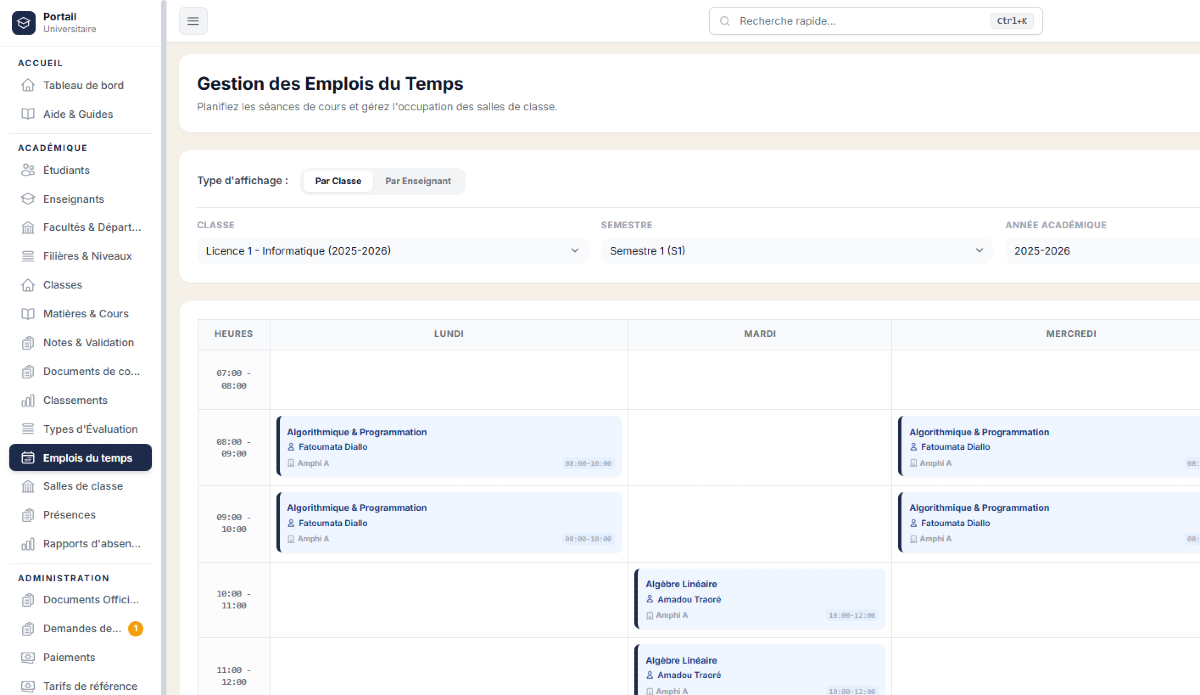Screen dimensions: 1200x695
Task: Click the 10:00 - 11:00 time row label
Action: [233, 599]
